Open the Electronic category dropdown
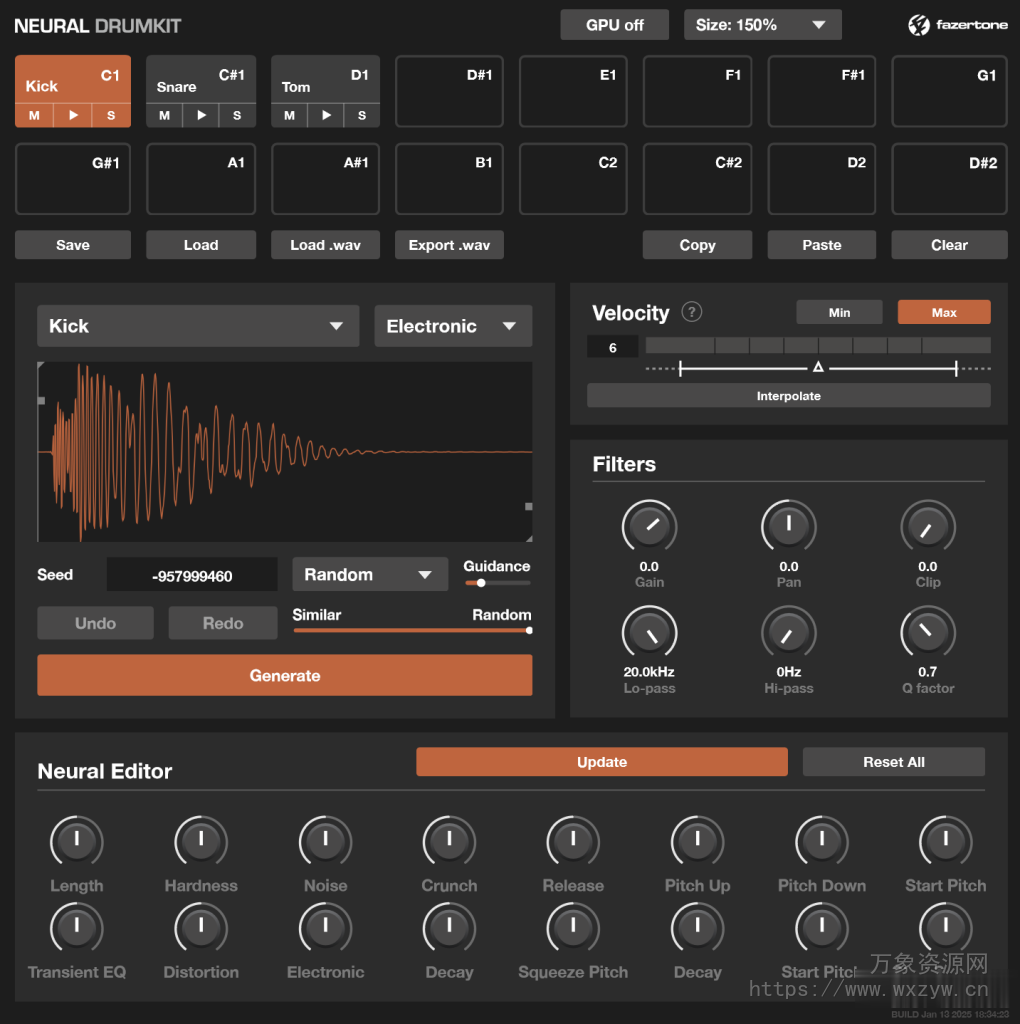This screenshot has width=1020, height=1024. click(453, 325)
